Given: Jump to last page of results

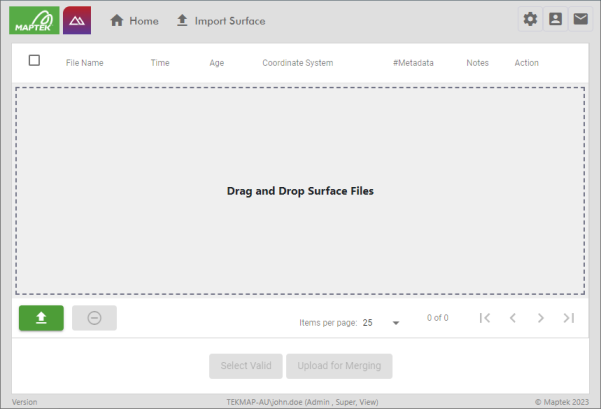Looking at the screenshot, I should (x=569, y=318).
